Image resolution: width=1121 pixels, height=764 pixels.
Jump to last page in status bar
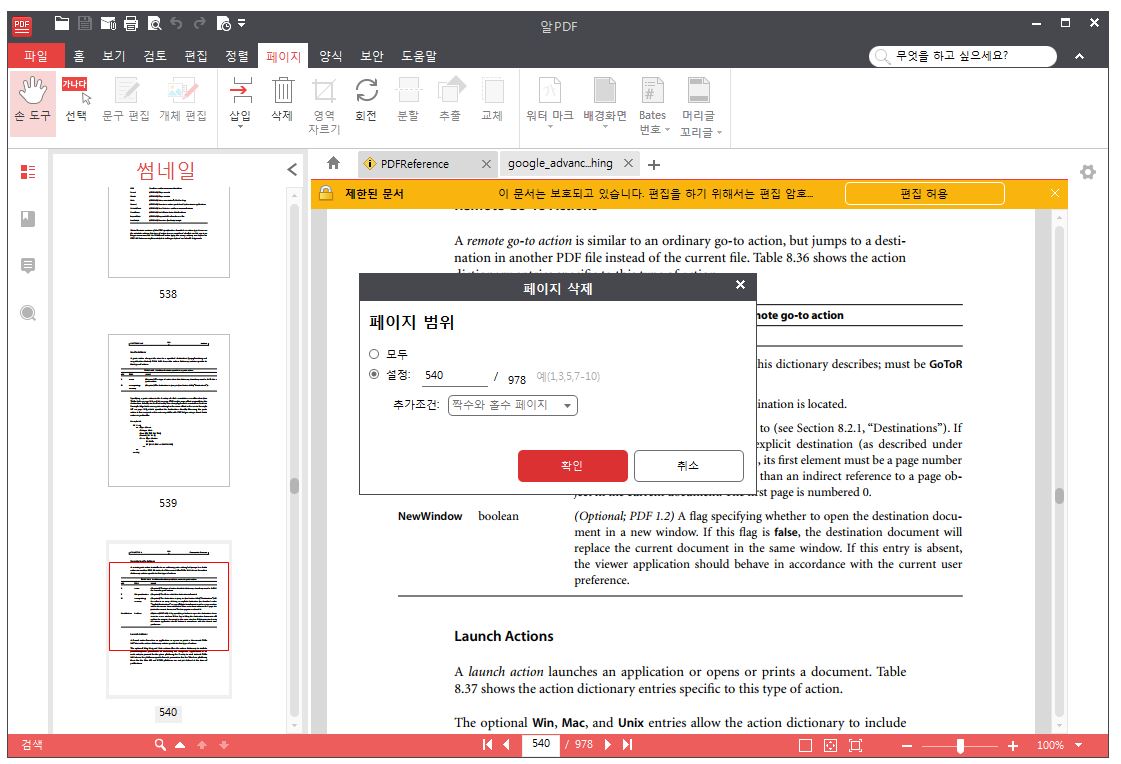click(627, 745)
